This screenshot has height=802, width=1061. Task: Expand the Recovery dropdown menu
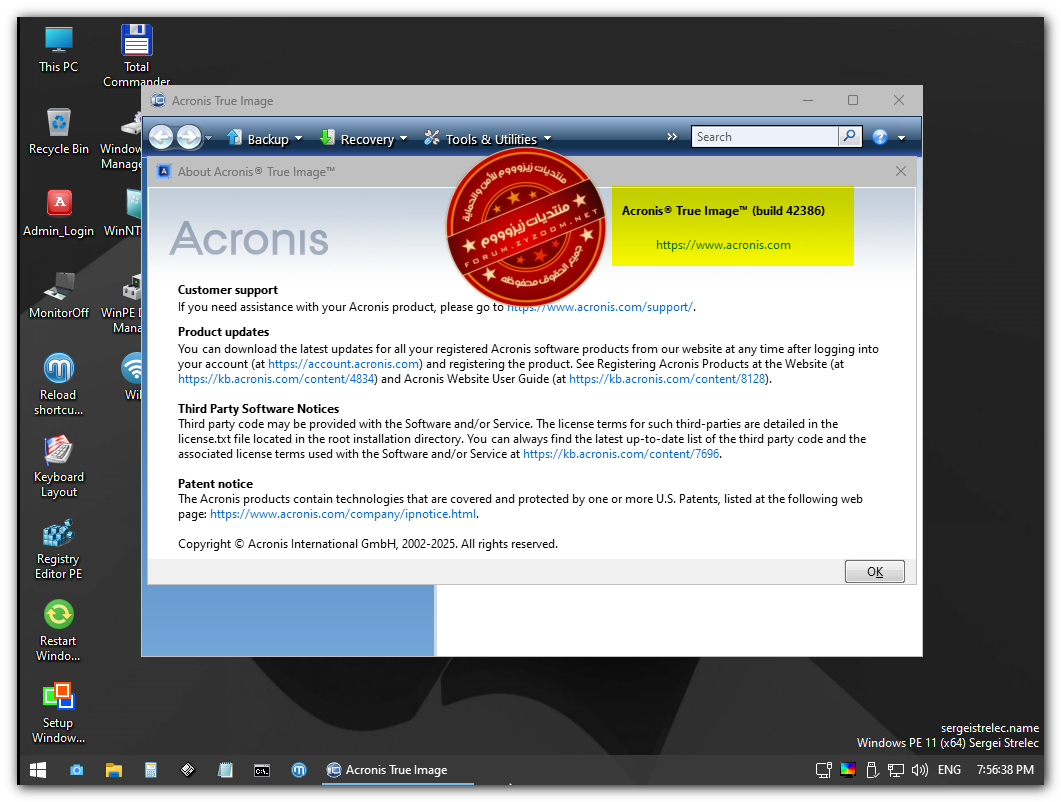[363, 139]
